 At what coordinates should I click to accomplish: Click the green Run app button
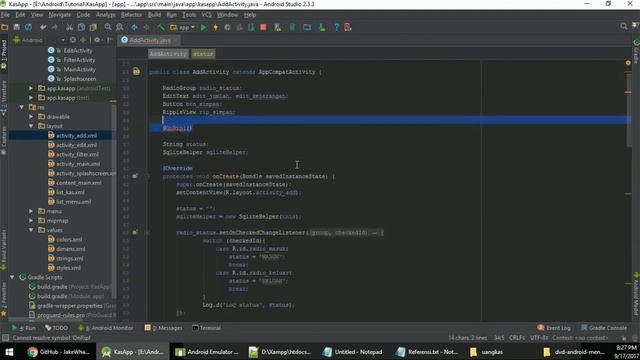tap(204, 27)
